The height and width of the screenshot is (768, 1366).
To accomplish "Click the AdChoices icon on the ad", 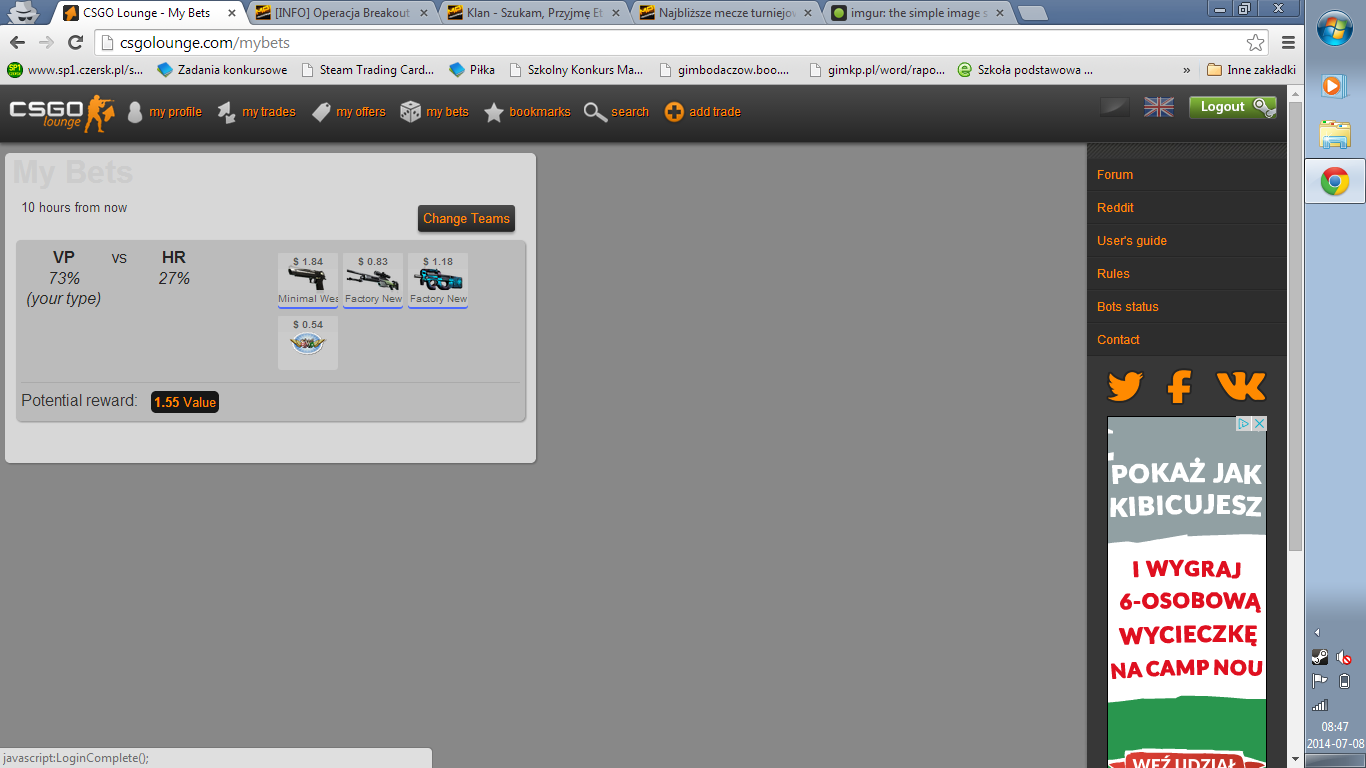I will pyautogui.click(x=1244, y=424).
